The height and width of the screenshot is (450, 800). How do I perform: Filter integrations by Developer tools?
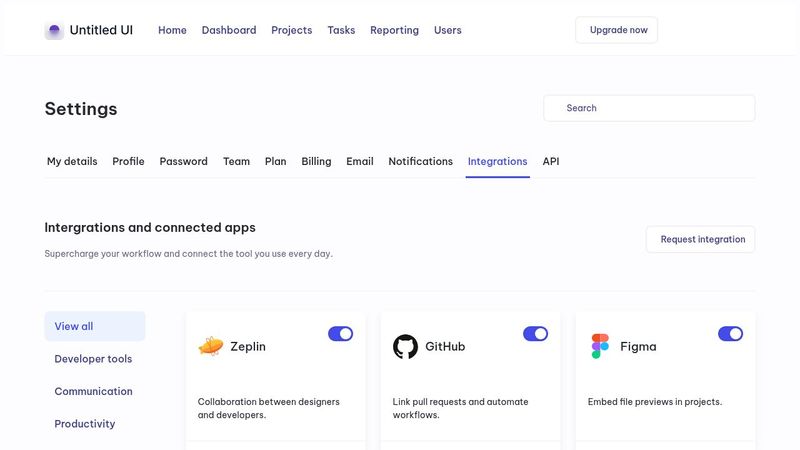[93, 359]
